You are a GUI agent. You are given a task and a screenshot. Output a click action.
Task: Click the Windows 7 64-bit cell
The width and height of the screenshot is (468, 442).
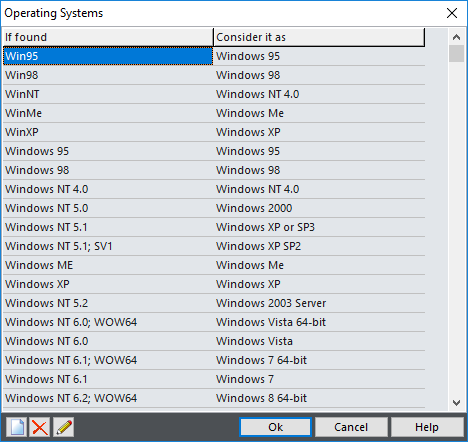(319, 360)
